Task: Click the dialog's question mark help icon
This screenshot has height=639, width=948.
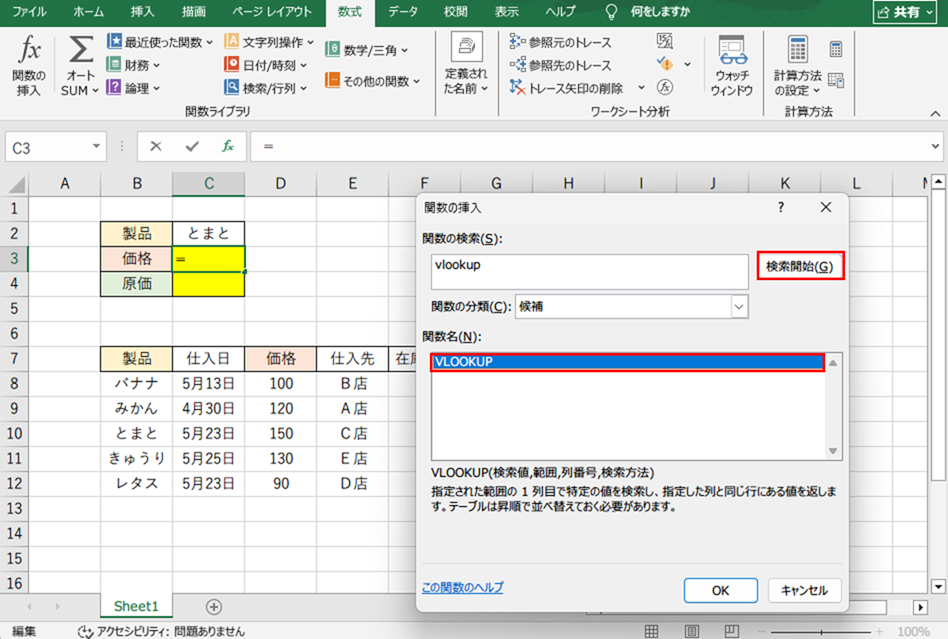Action: point(780,207)
